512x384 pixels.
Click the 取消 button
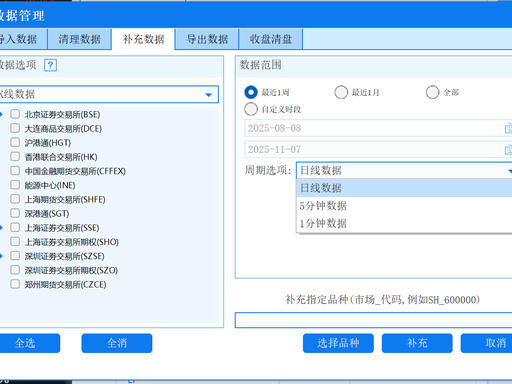487,343
